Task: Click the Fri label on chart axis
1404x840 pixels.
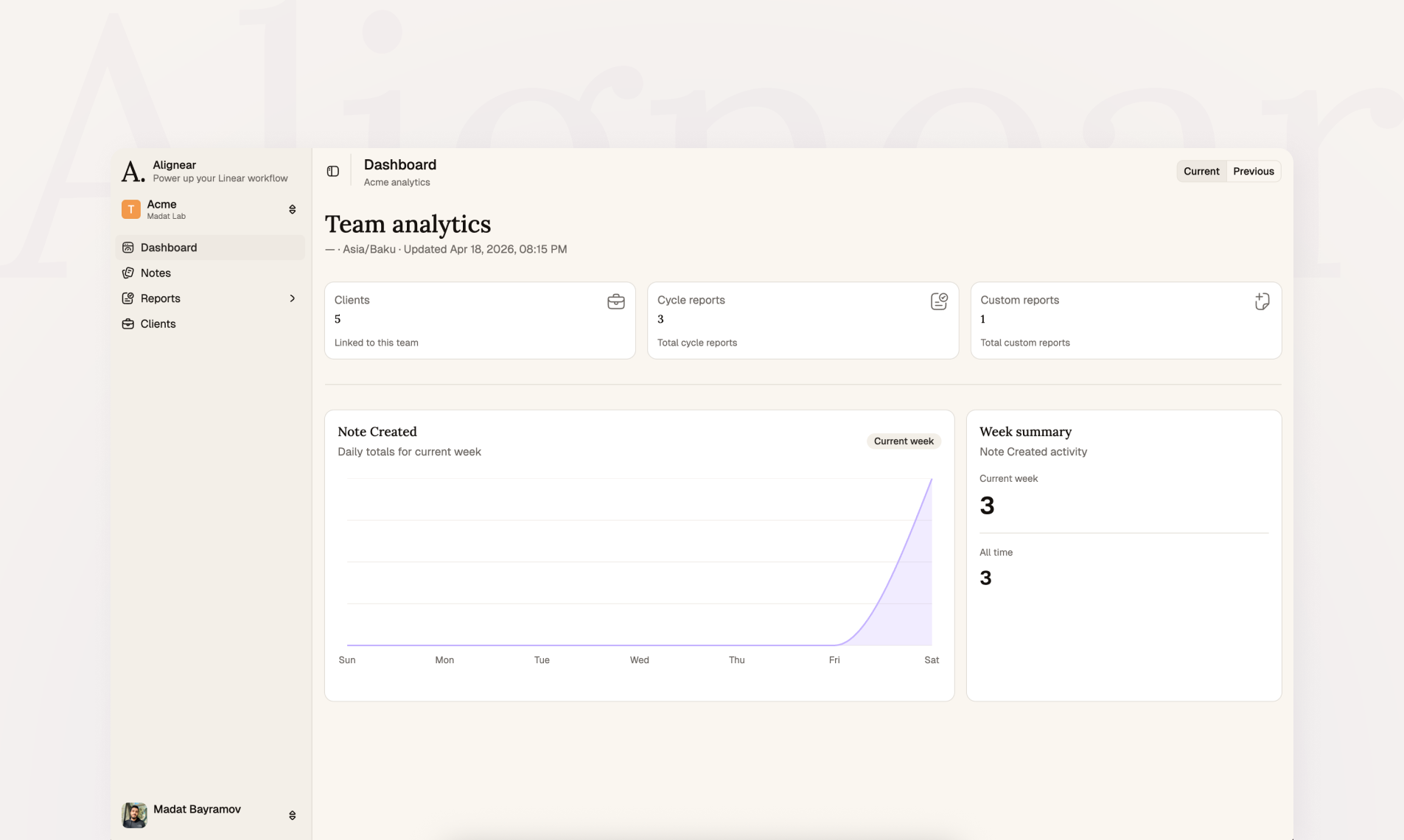Action: (x=834, y=660)
